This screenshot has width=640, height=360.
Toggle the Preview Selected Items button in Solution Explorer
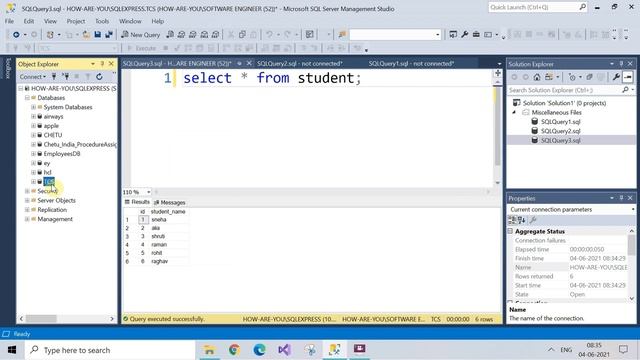coord(628,77)
